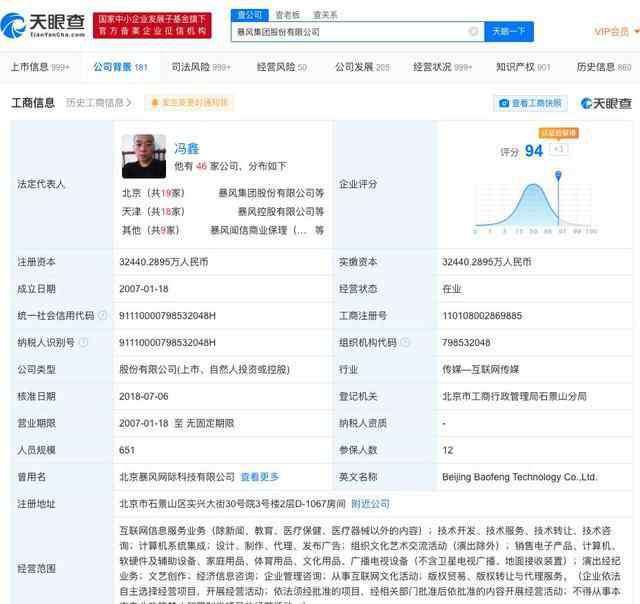Select the industry value 传媒—互联网传媒
This screenshot has height=604, width=640.
[480, 369]
